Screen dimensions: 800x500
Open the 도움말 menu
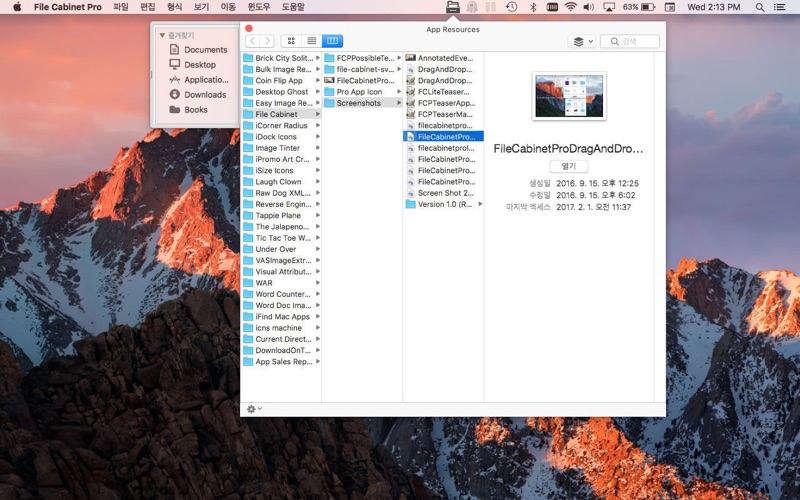click(x=293, y=7)
